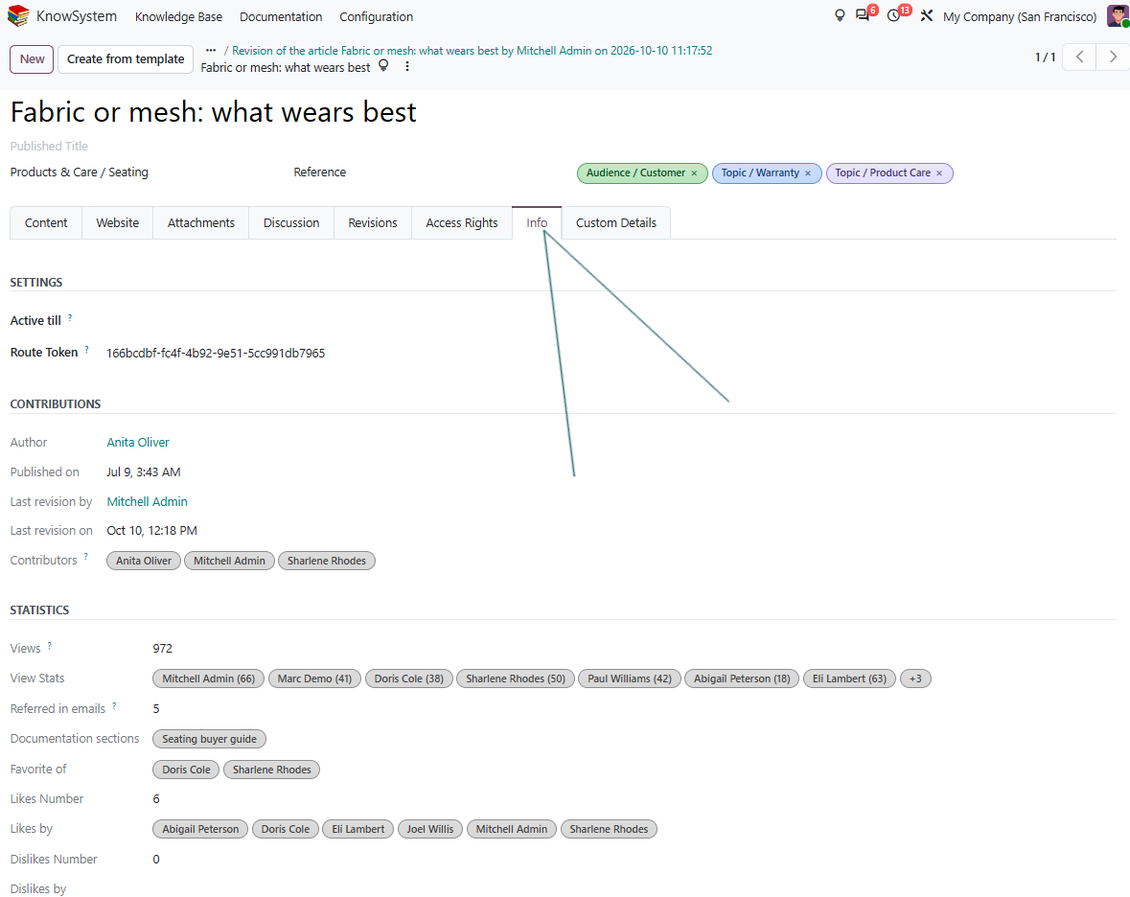Open the developer tools icon
1130x897 pixels.
[927, 16]
